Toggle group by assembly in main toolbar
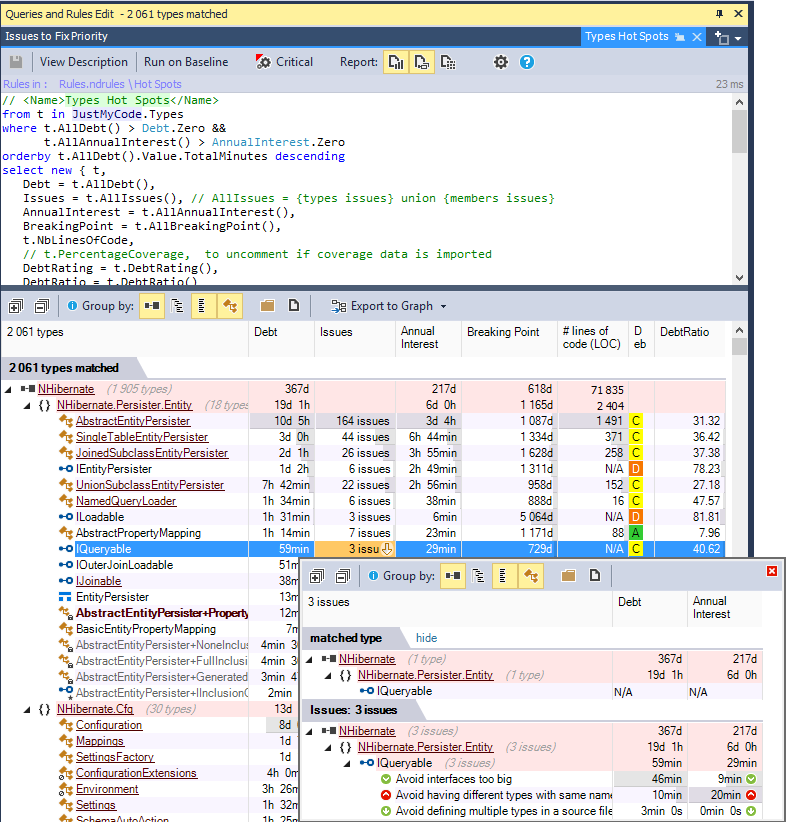Viewport: 786px width, 822px height. [152, 306]
